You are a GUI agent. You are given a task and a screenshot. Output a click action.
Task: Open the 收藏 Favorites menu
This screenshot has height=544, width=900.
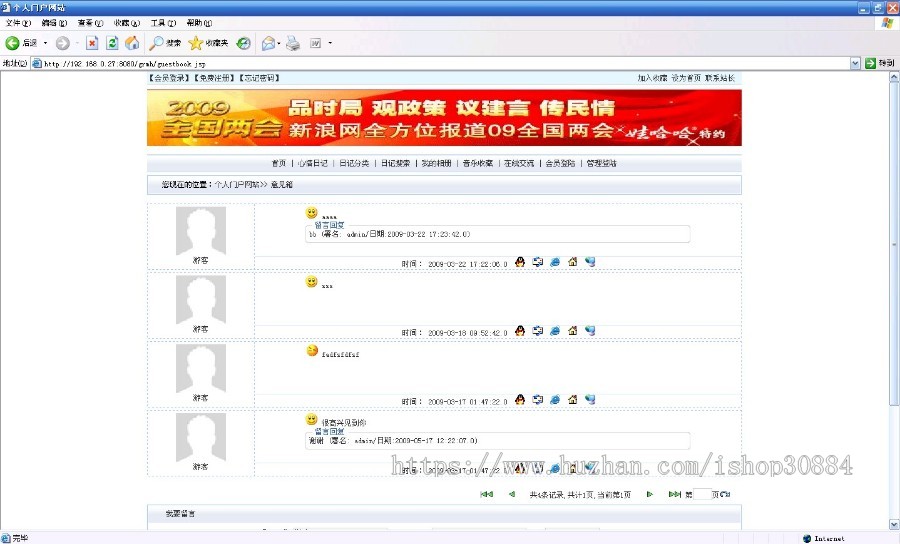[x=126, y=23]
